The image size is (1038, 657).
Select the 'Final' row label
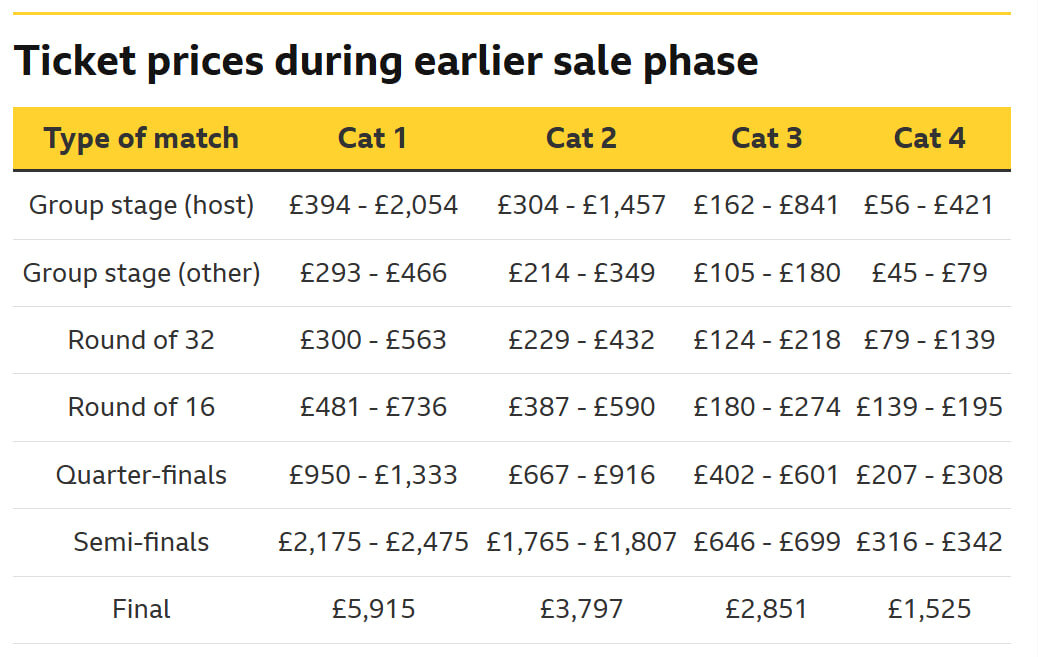[141, 609]
